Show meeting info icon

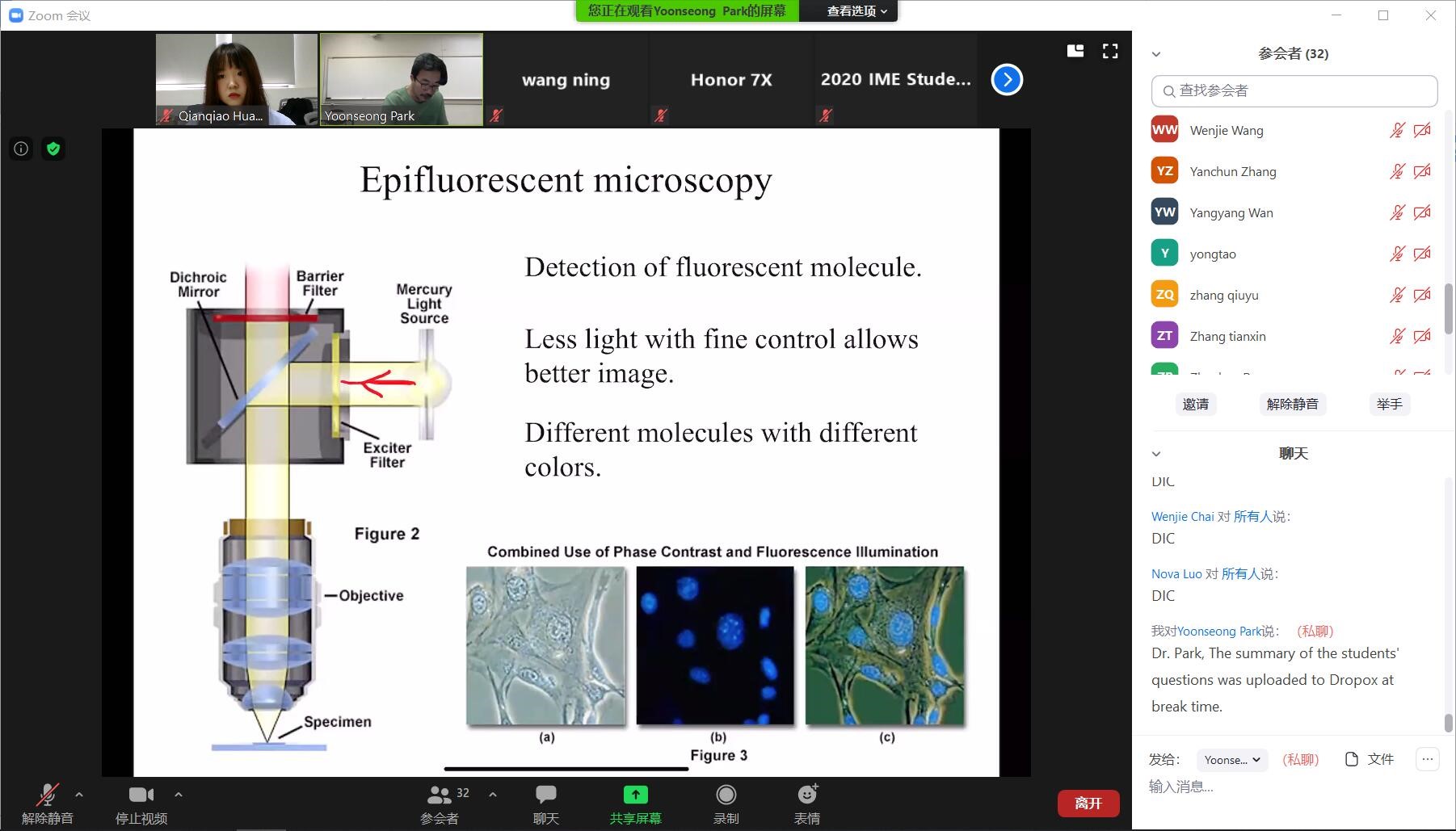click(x=21, y=149)
